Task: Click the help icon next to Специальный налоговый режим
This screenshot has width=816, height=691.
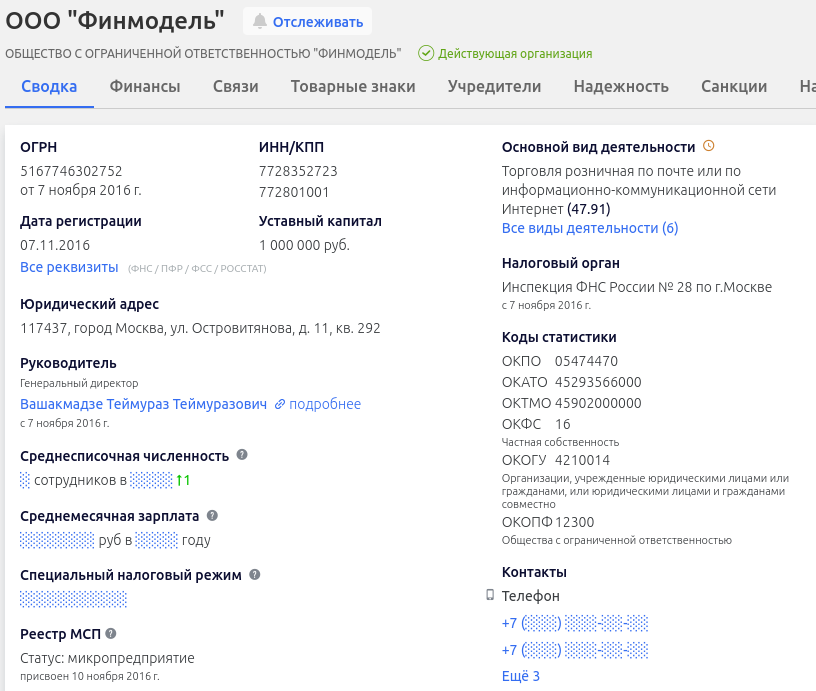Action: 255,575
